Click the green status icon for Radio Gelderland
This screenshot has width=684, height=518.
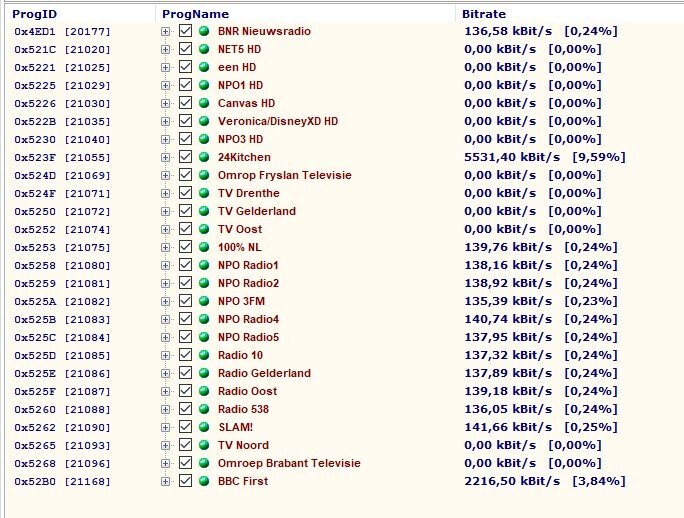pos(204,373)
